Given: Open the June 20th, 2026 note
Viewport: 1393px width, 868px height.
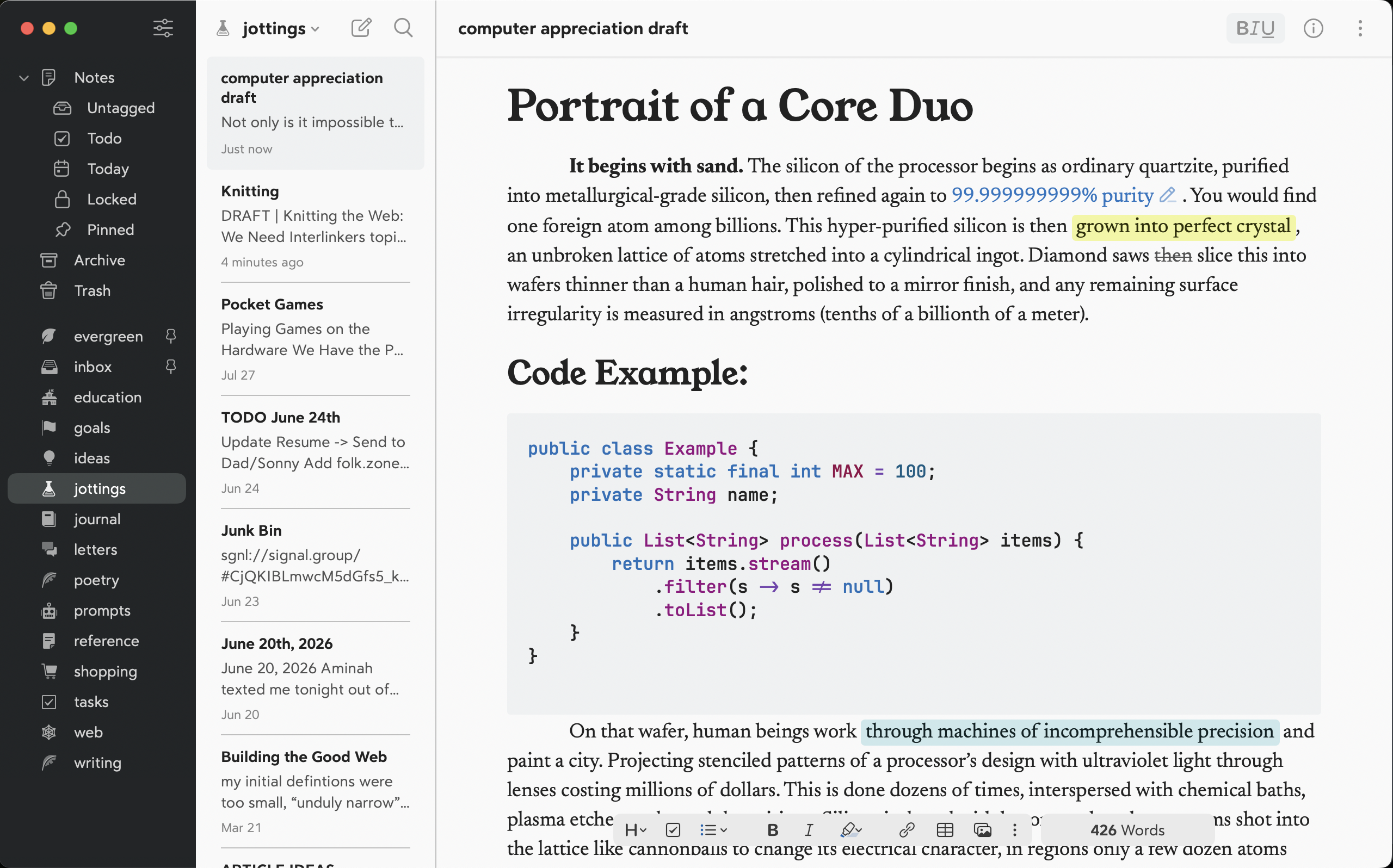Looking at the screenshot, I should 315,679.
